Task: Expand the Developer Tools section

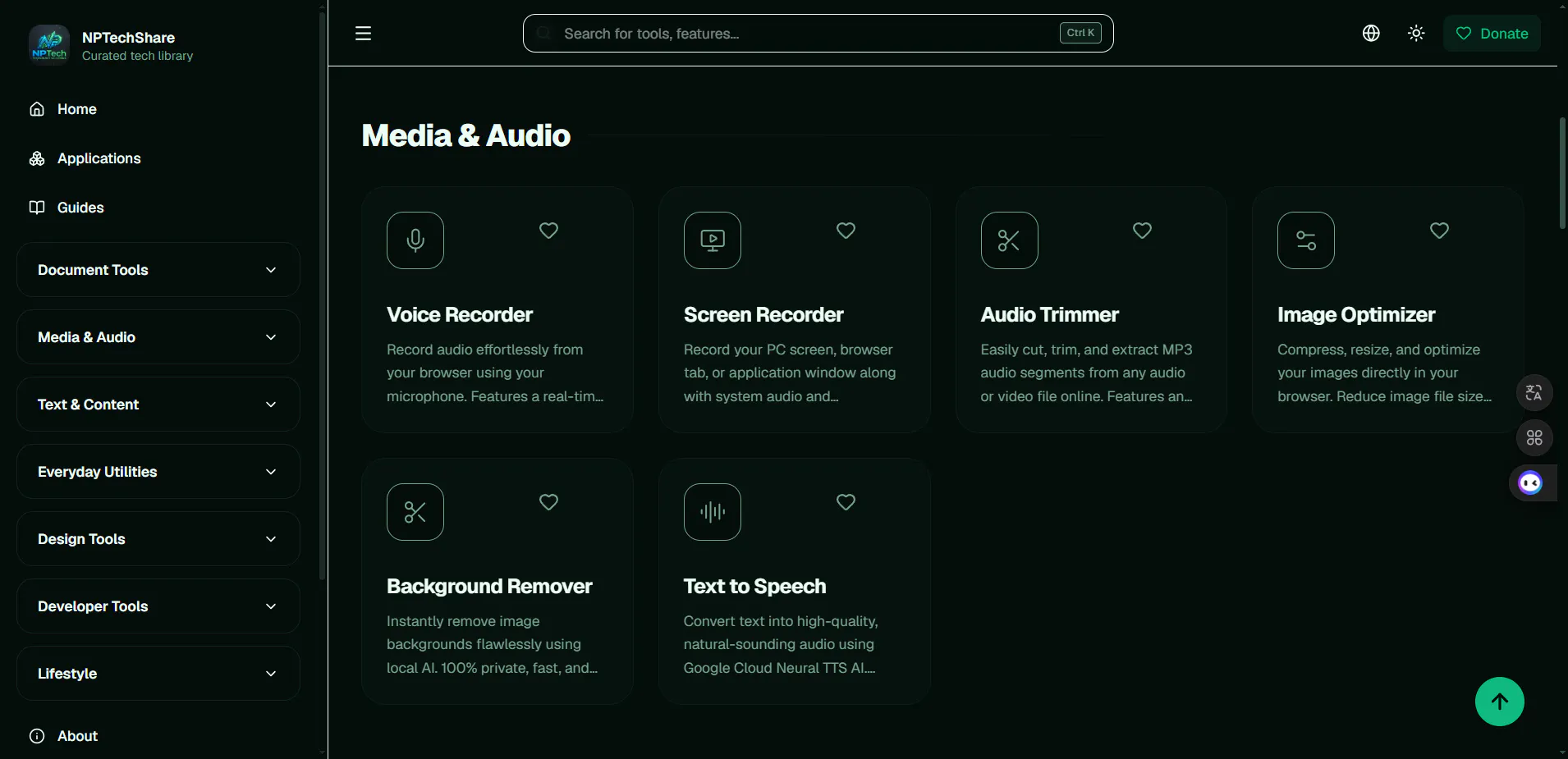Action: (x=158, y=606)
